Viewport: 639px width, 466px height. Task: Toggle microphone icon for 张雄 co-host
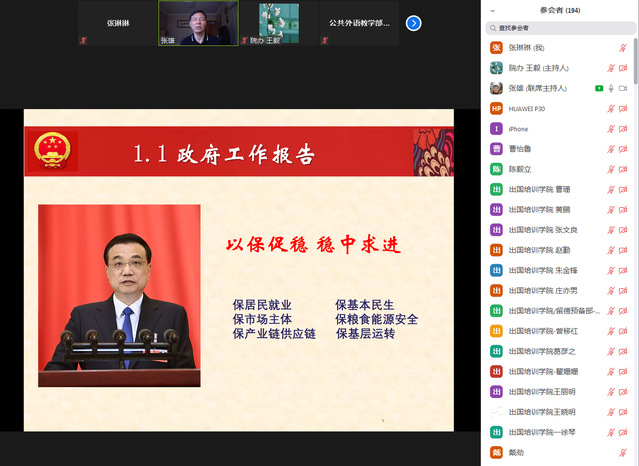click(x=610, y=88)
